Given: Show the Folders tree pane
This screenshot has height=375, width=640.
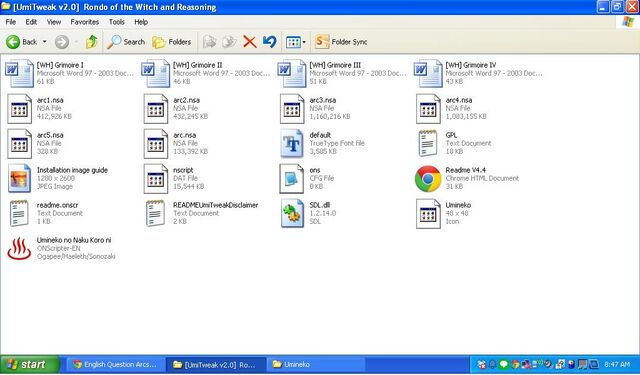Looking at the screenshot, I should point(171,42).
